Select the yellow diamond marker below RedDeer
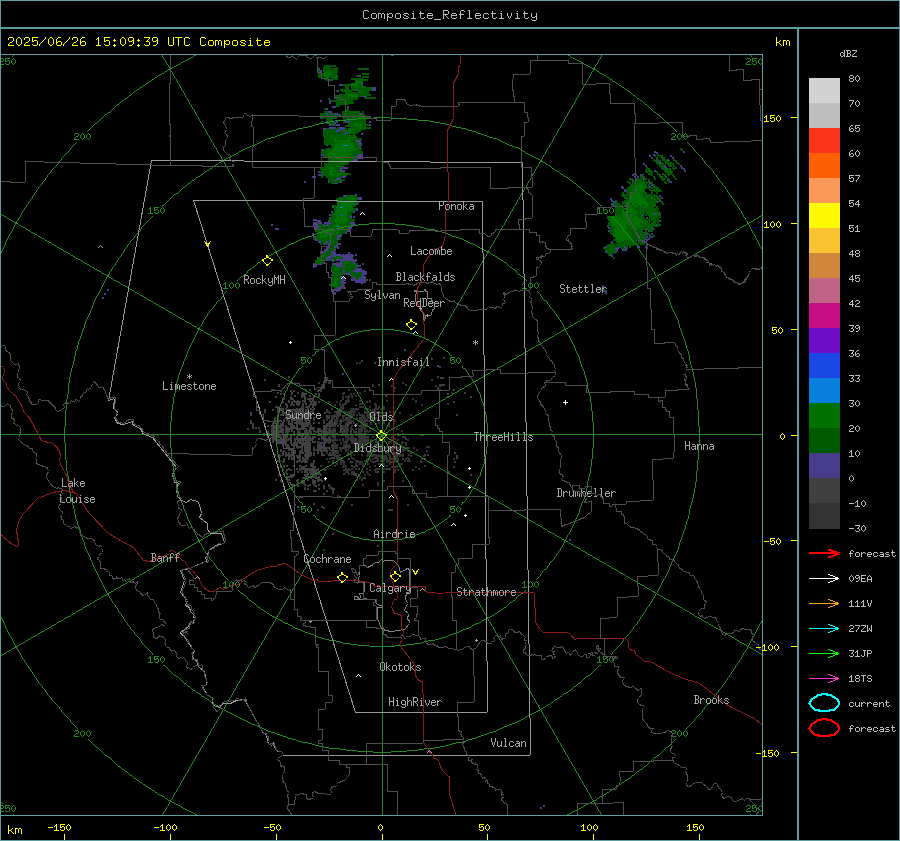This screenshot has width=900, height=841. pos(411,325)
